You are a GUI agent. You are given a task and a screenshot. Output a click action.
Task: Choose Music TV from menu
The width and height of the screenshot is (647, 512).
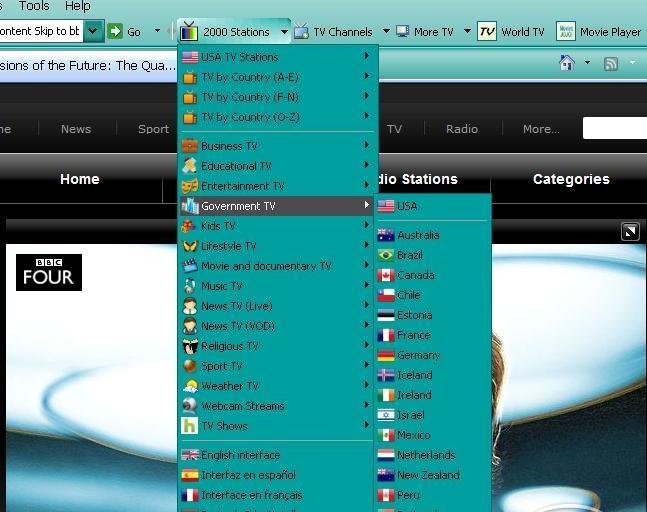[276, 286]
